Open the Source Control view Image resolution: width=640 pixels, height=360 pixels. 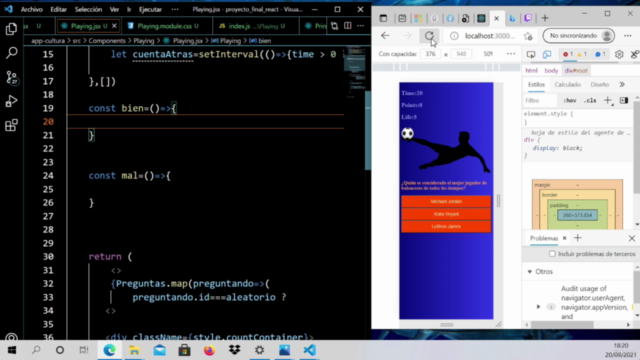pyautogui.click(x=11, y=77)
